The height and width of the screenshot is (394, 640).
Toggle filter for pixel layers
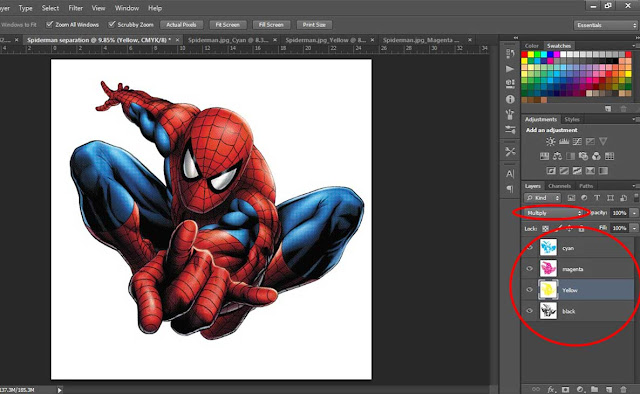[571, 198]
